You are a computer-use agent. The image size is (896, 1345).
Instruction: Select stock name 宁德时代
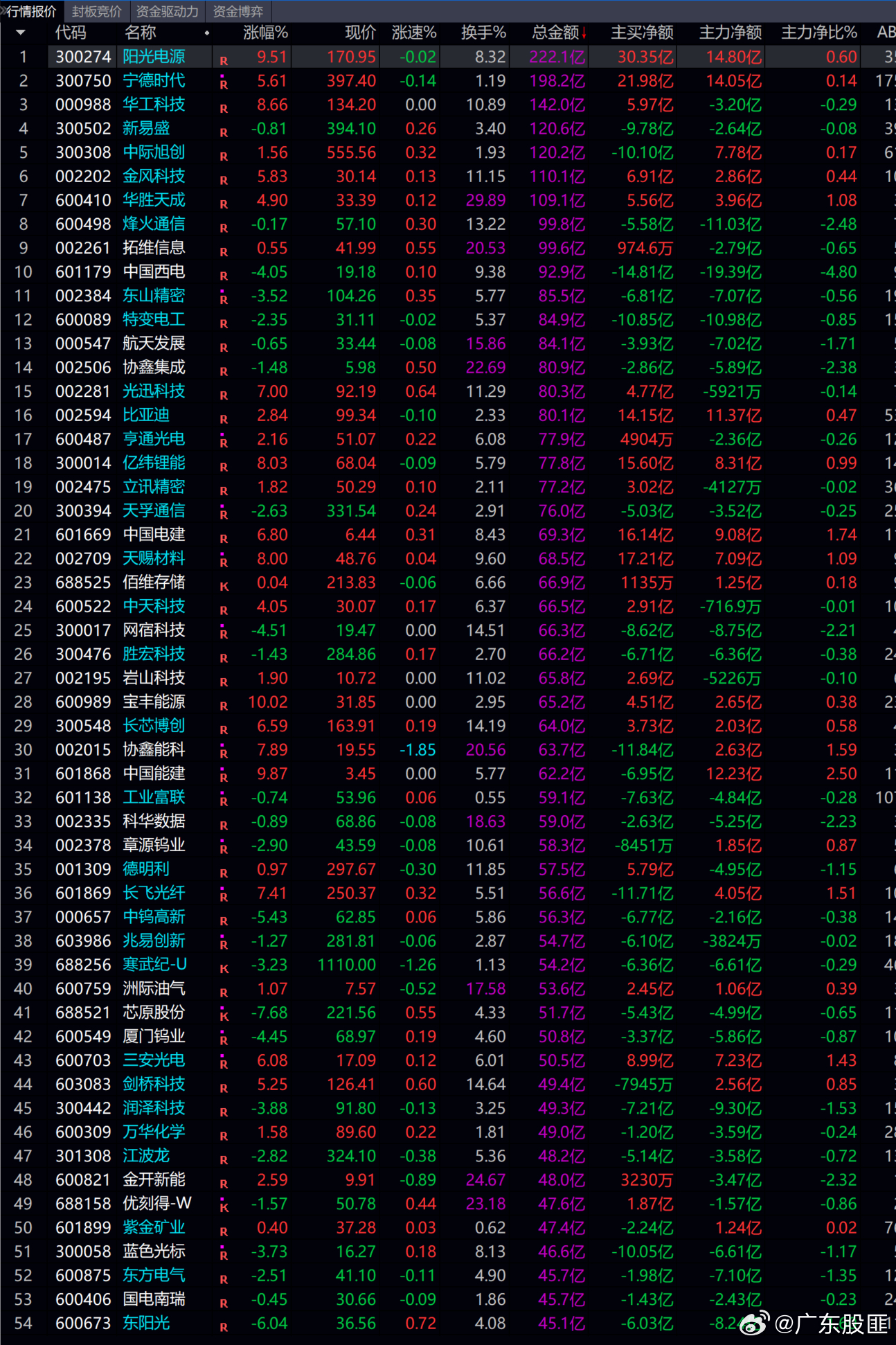(154, 80)
